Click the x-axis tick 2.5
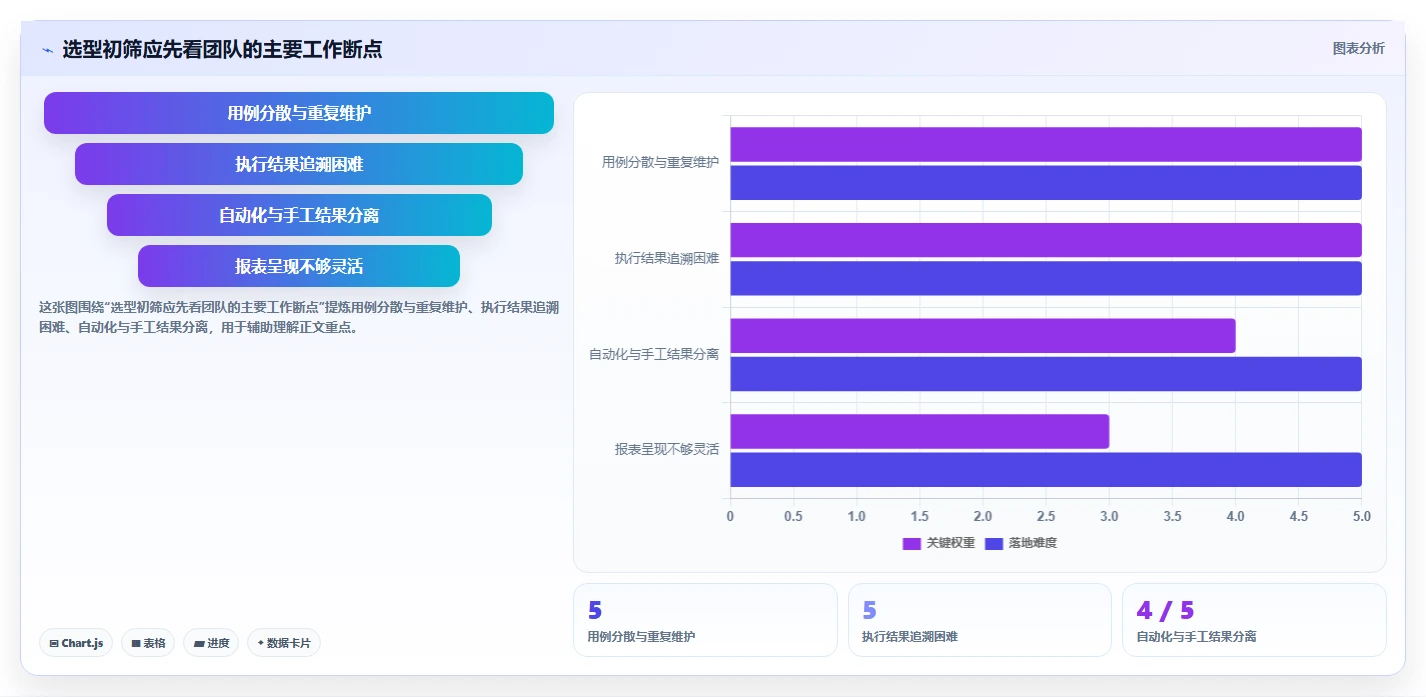This screenshot has height=697, width=1426. (1046, 517)
